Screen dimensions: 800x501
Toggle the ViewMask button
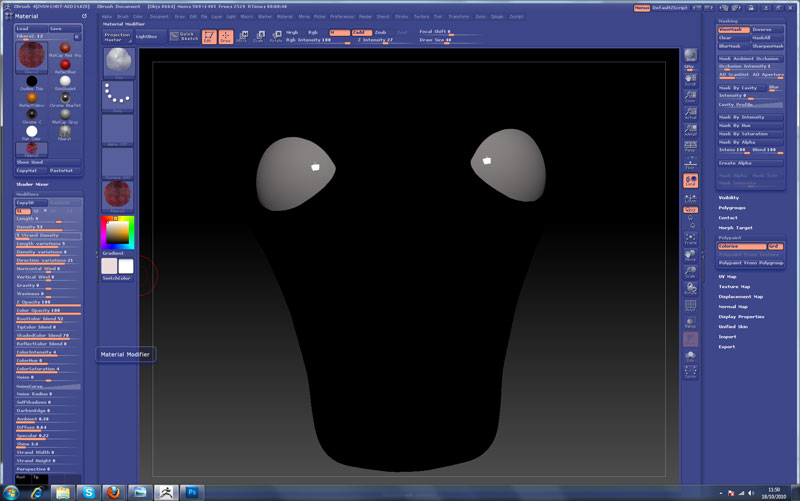click(734, 30)
